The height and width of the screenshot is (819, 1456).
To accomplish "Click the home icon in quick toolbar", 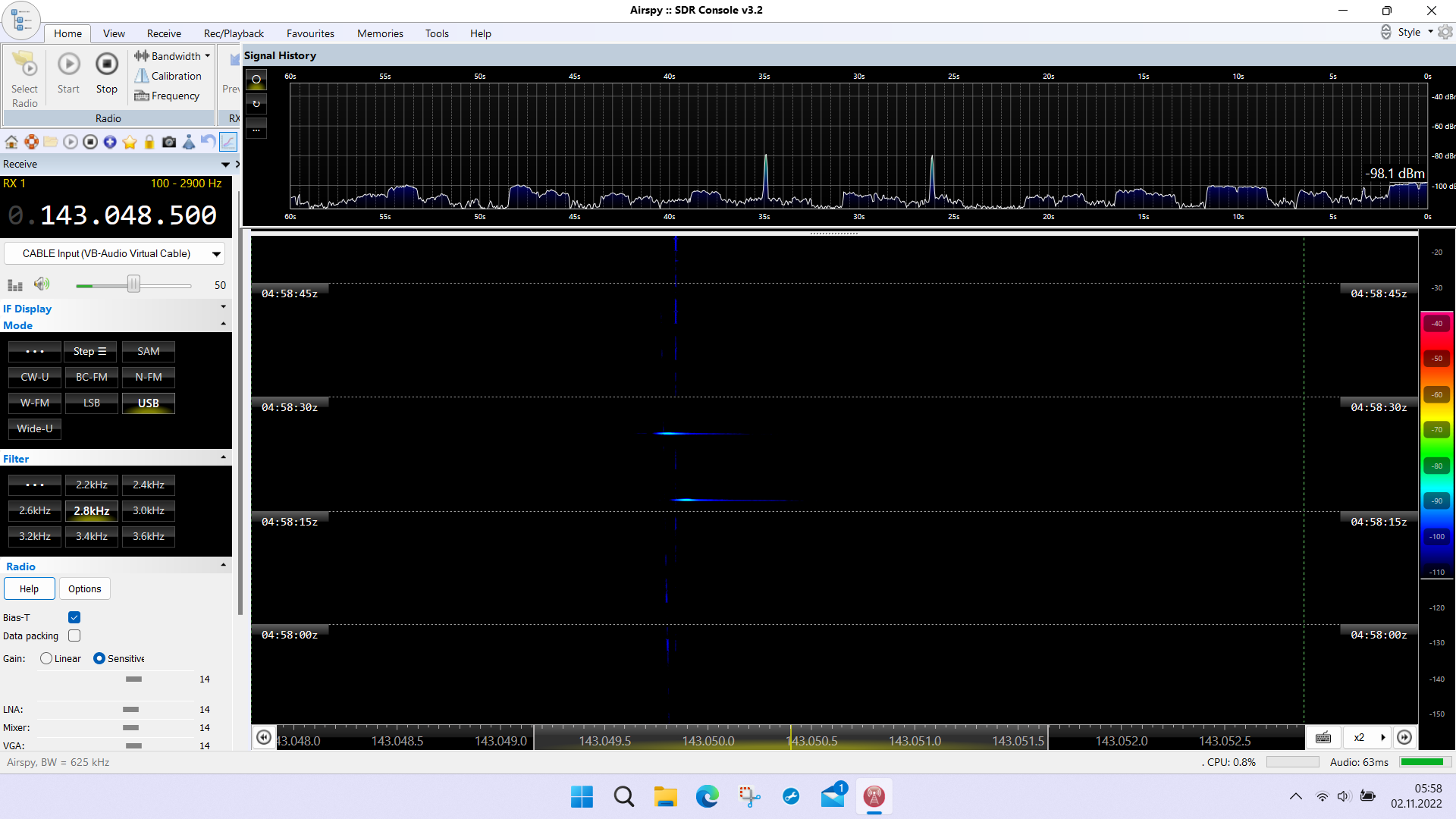I will click(11, 142).
